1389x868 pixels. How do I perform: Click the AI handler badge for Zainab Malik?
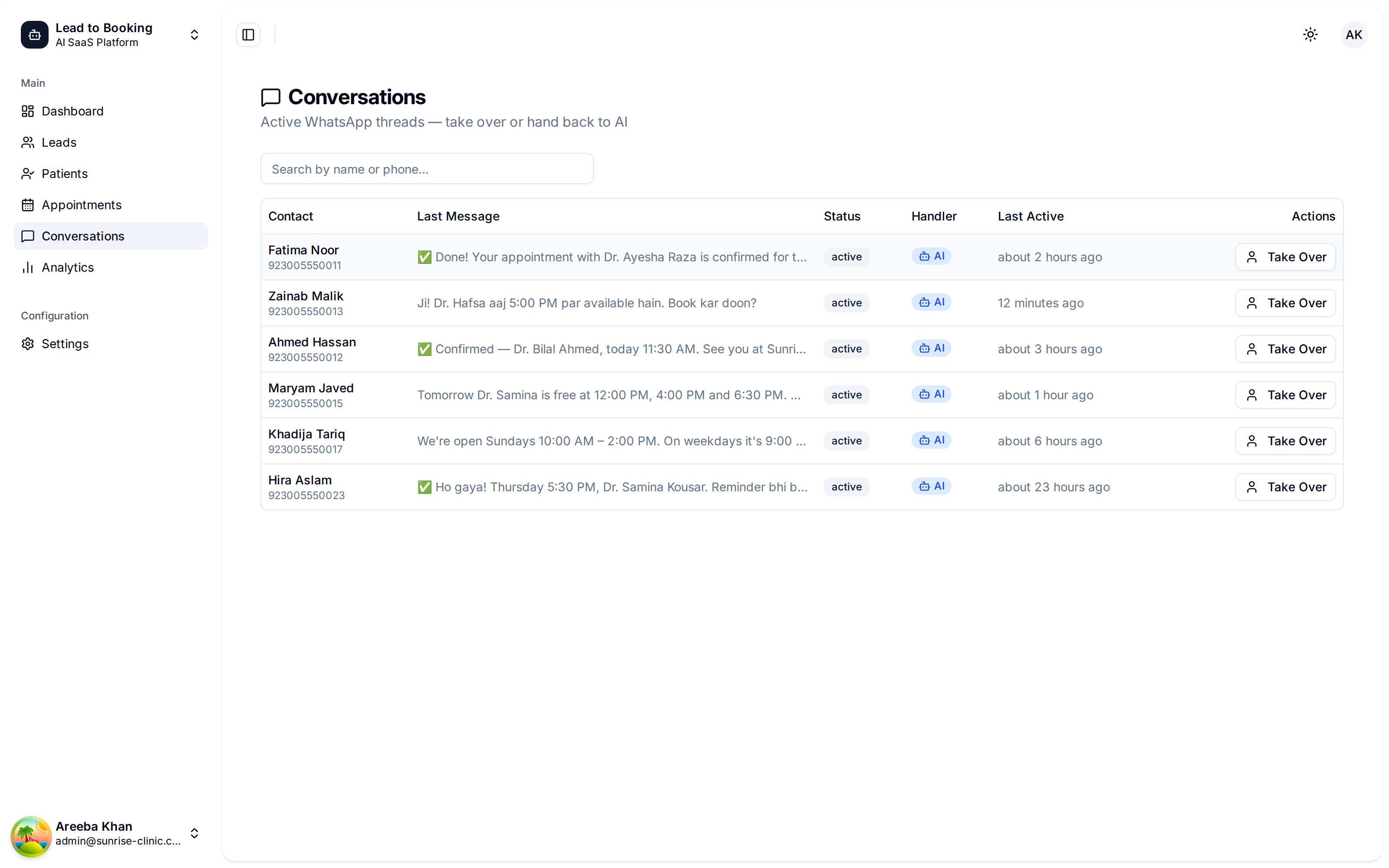[x=931, y=302]
